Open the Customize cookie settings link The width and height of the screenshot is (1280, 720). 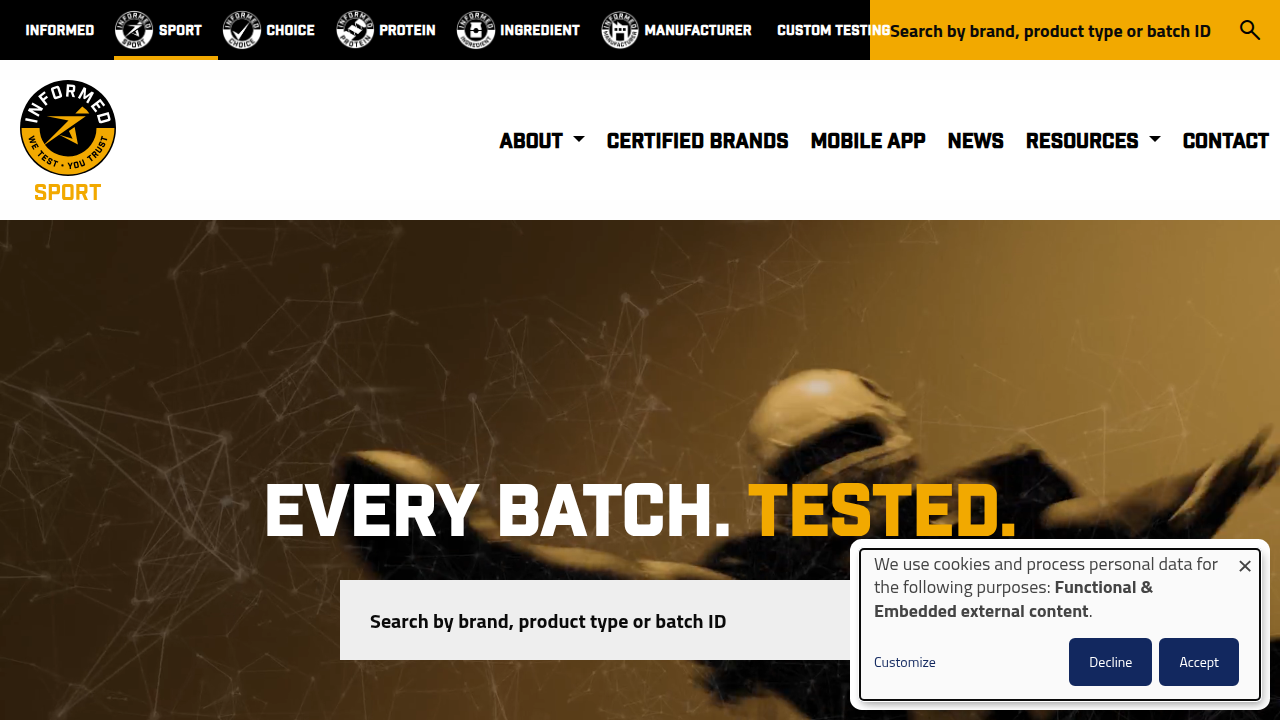(x=905, y=662)
